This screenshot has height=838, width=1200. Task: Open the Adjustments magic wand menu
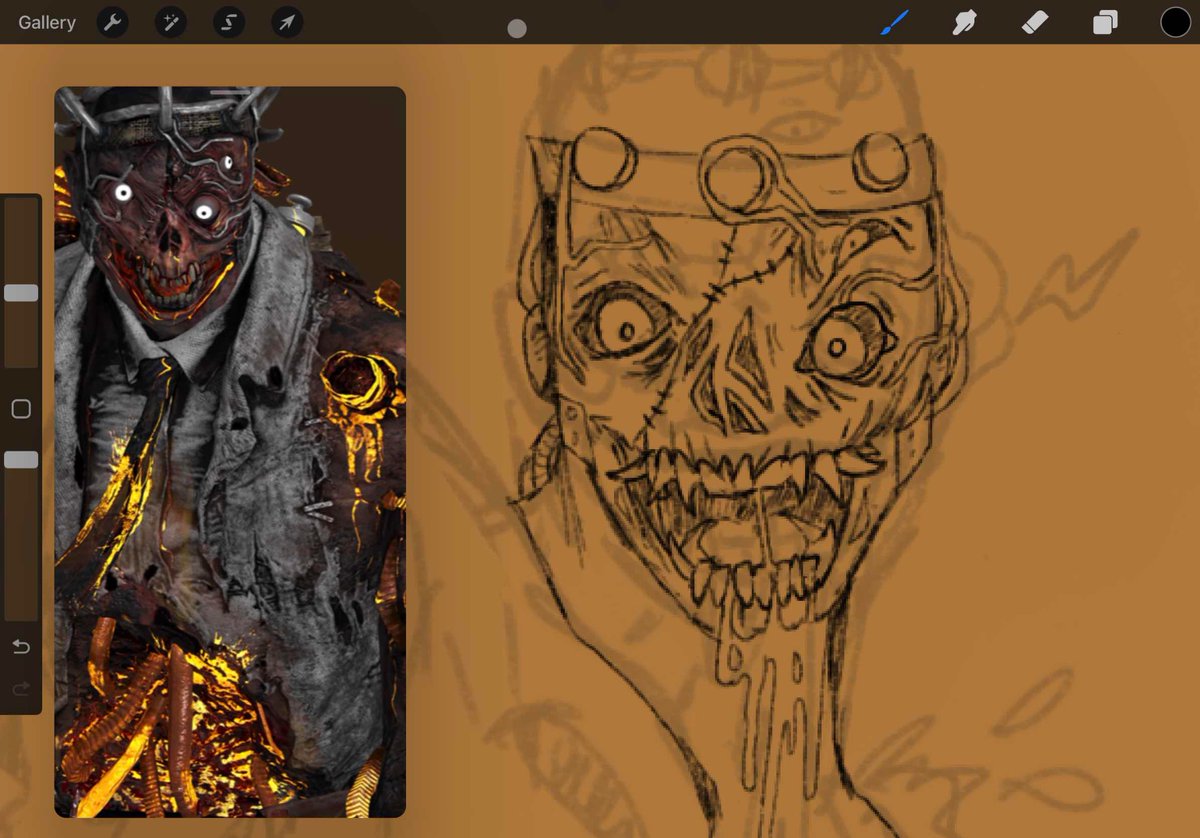(x=171, y=22)
